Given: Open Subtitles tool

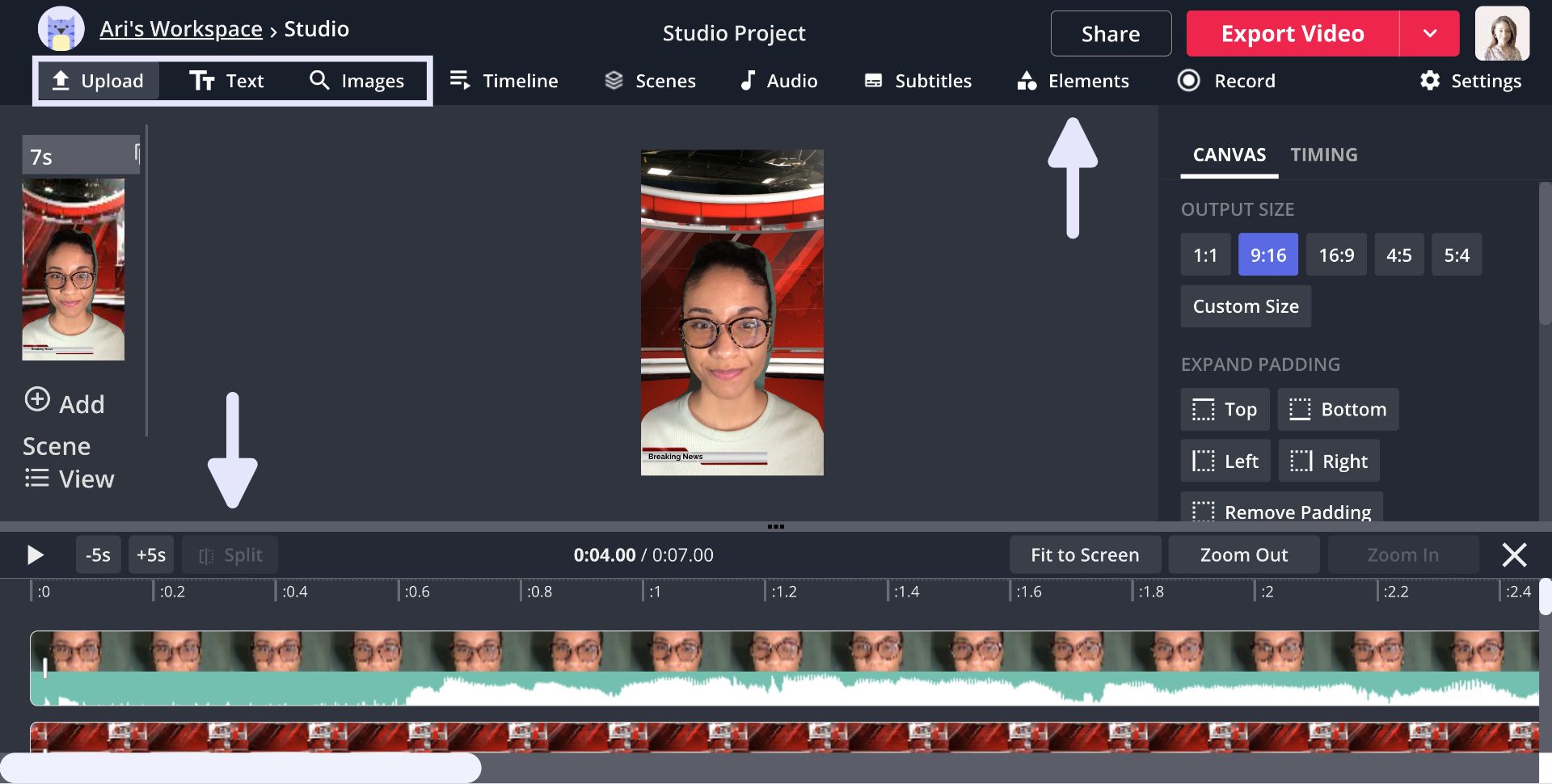Looking at the screenshot, I should click(917, 81).
